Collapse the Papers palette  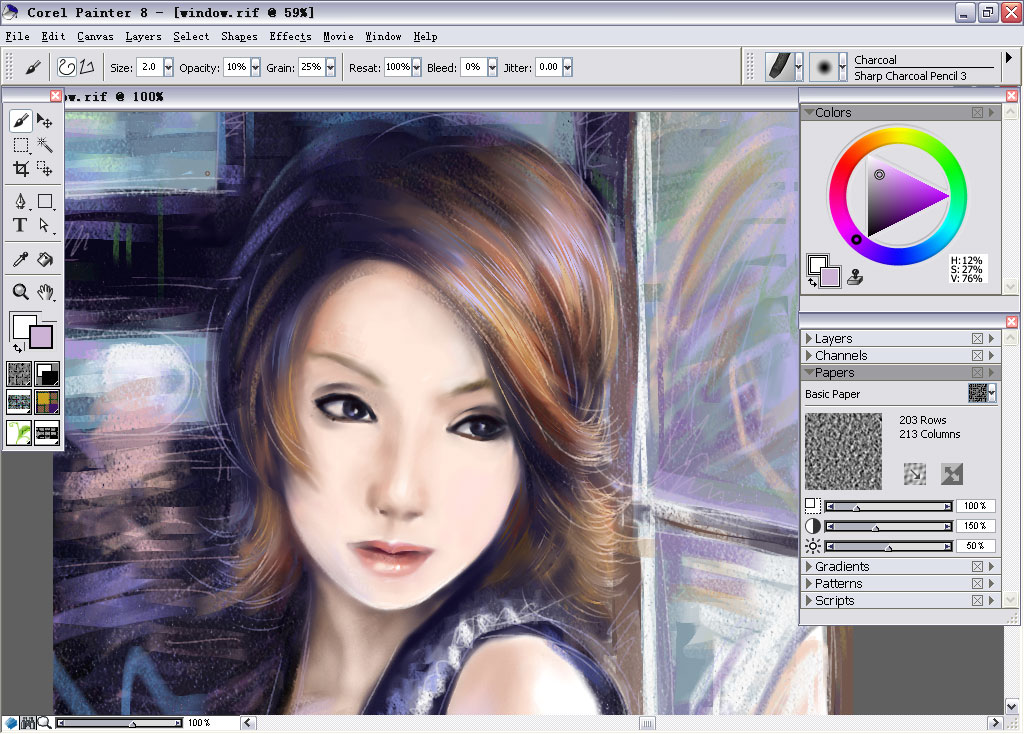pyautogui.click(x=809, y=372)
